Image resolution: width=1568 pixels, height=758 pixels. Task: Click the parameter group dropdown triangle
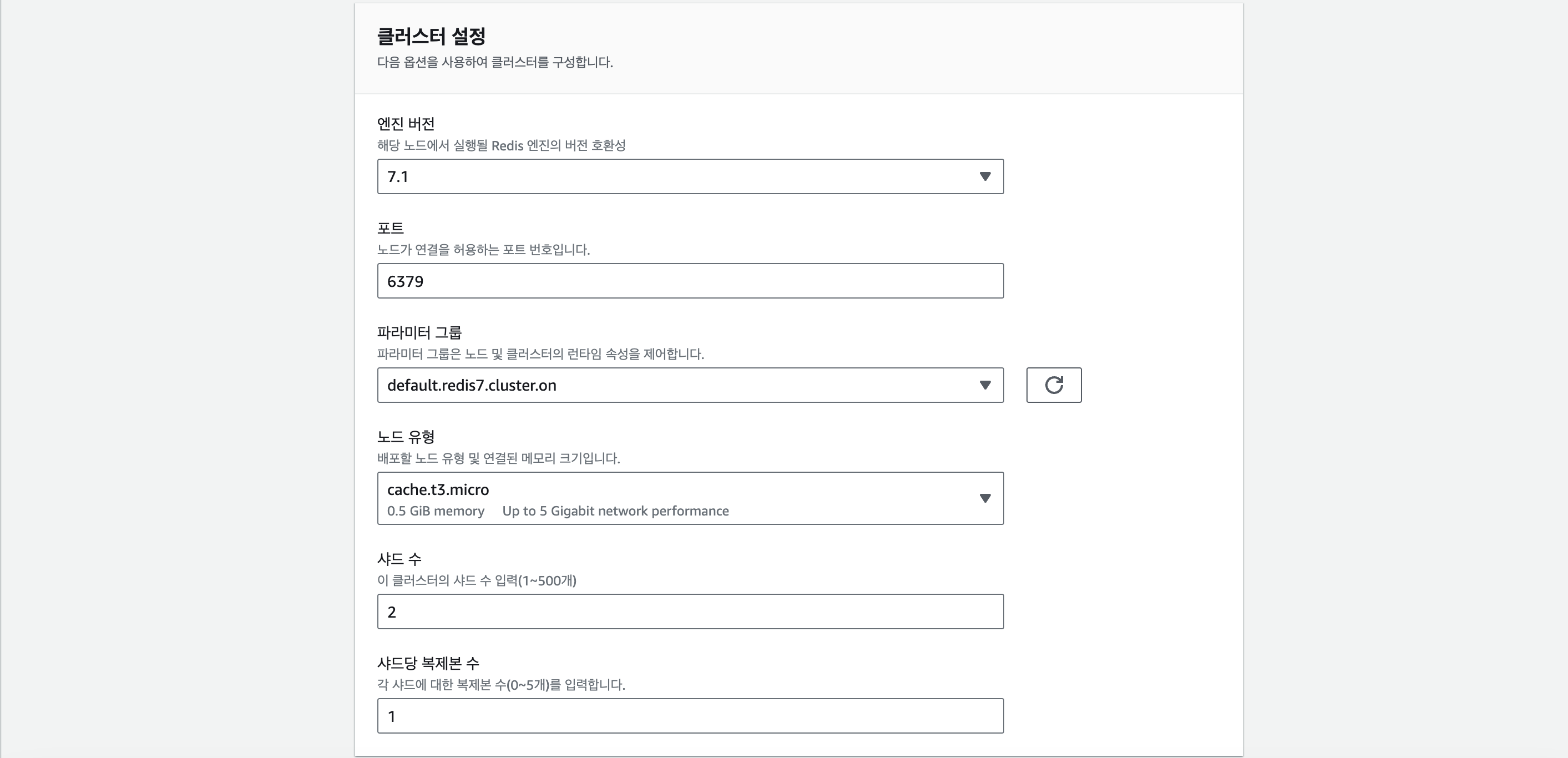click(x=984, y=385)
